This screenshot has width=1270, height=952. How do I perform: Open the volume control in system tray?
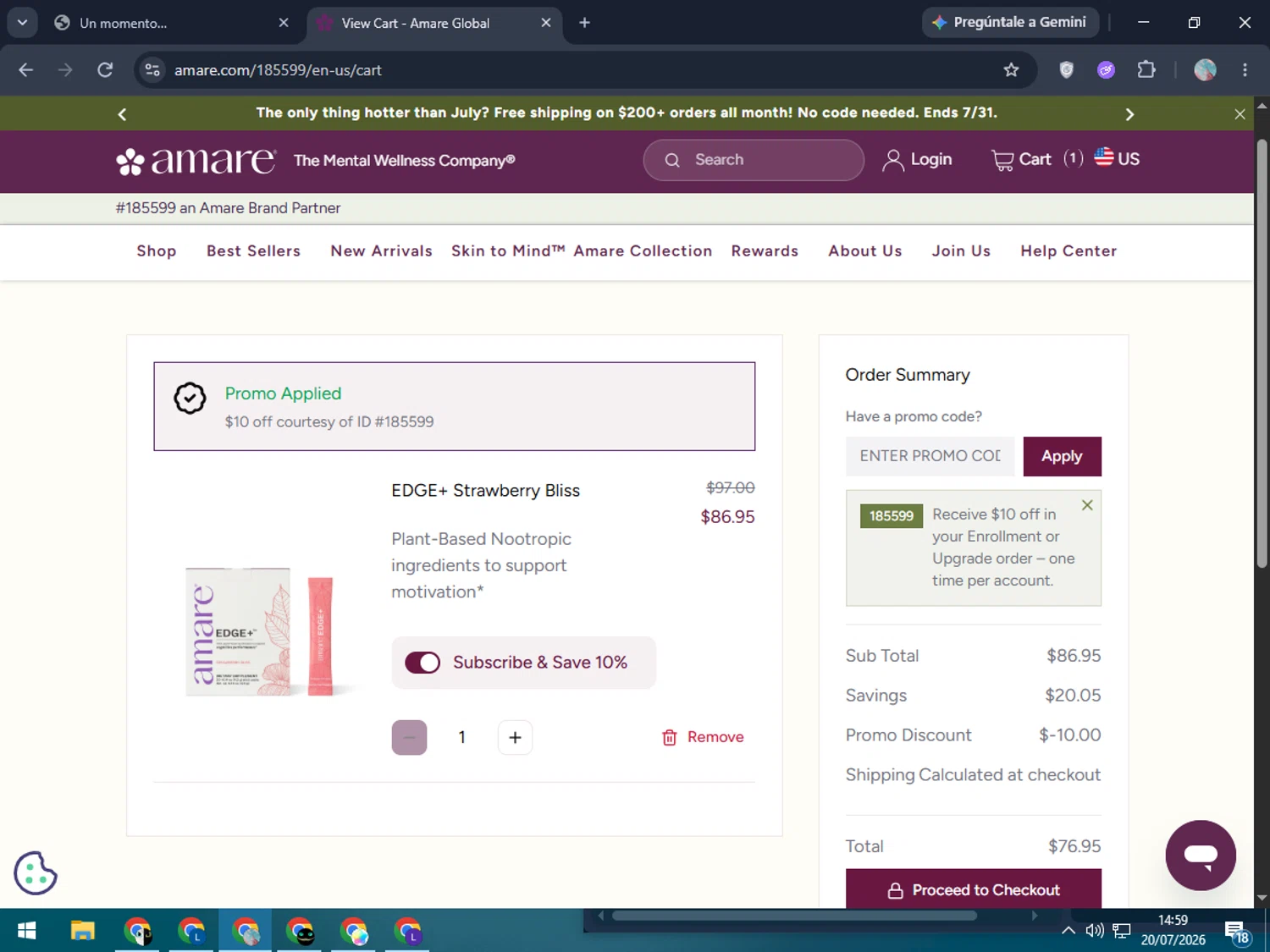pyautogui.click(x=1095, y=931)
